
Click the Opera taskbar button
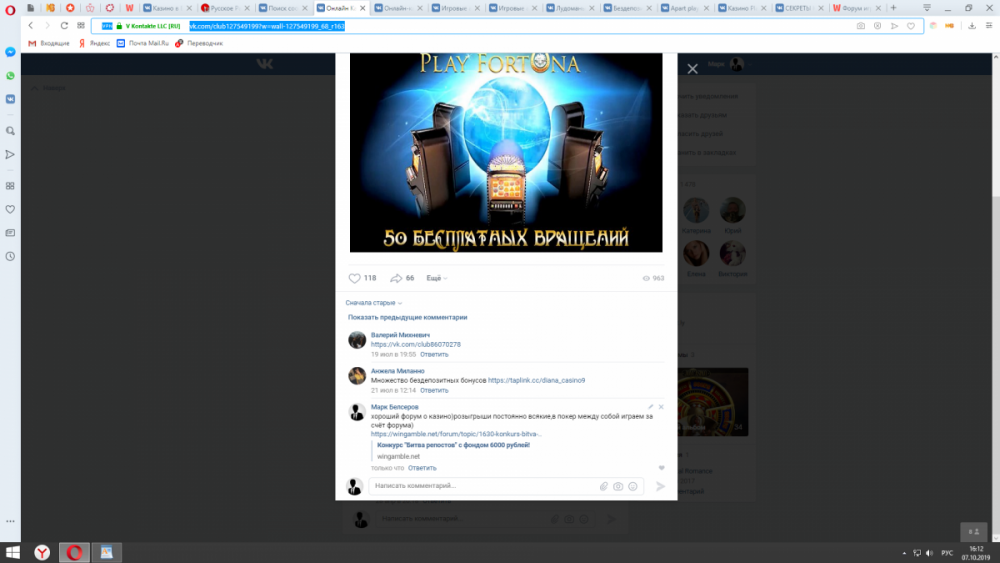(x=75, y=552)
